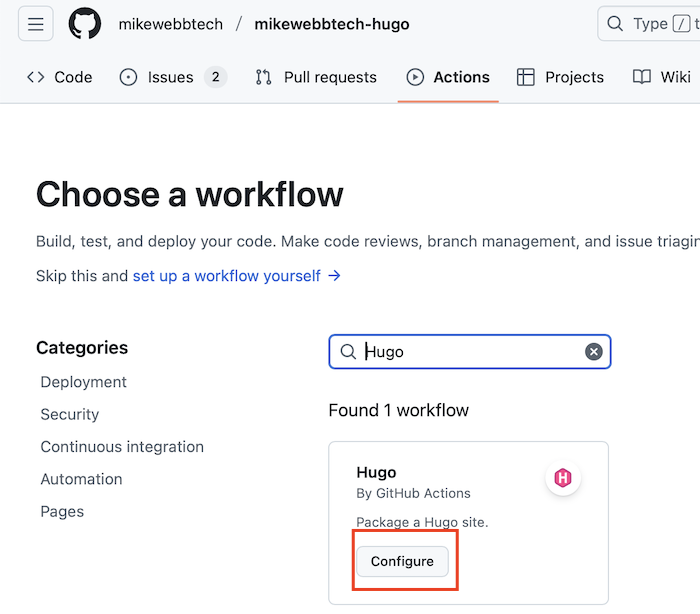Open the mikewebbtech-hugo repository link
The width and height of the screenshot is (700, 614).
(332, 24)
